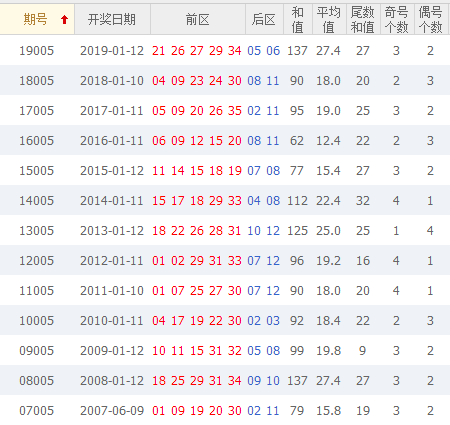Viewport: 450px width, 425px height.
Task: Click draw date 2012-01-11
Action: tap(112, 261)
